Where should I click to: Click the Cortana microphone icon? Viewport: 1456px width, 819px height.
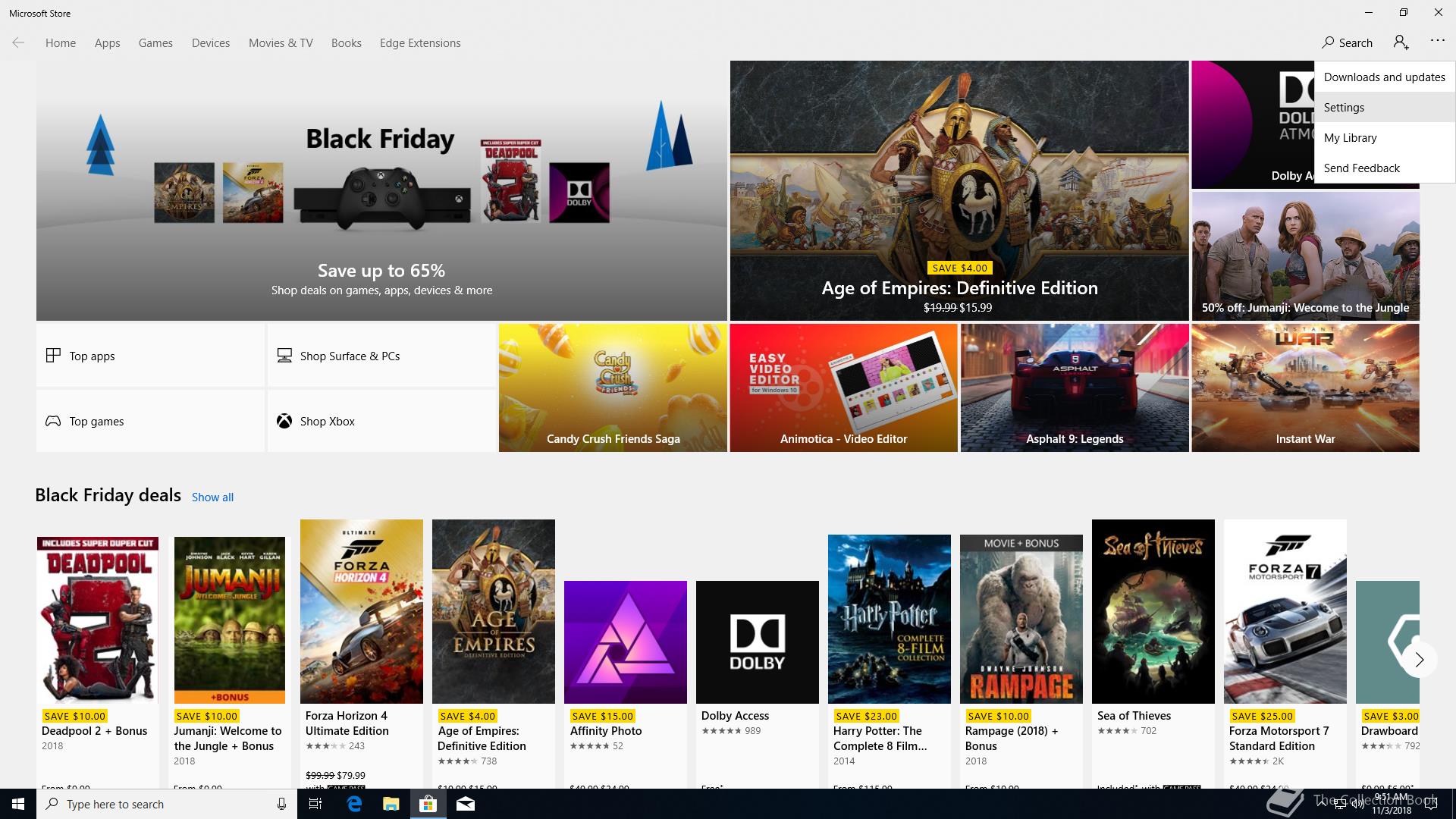click(281, 804)
